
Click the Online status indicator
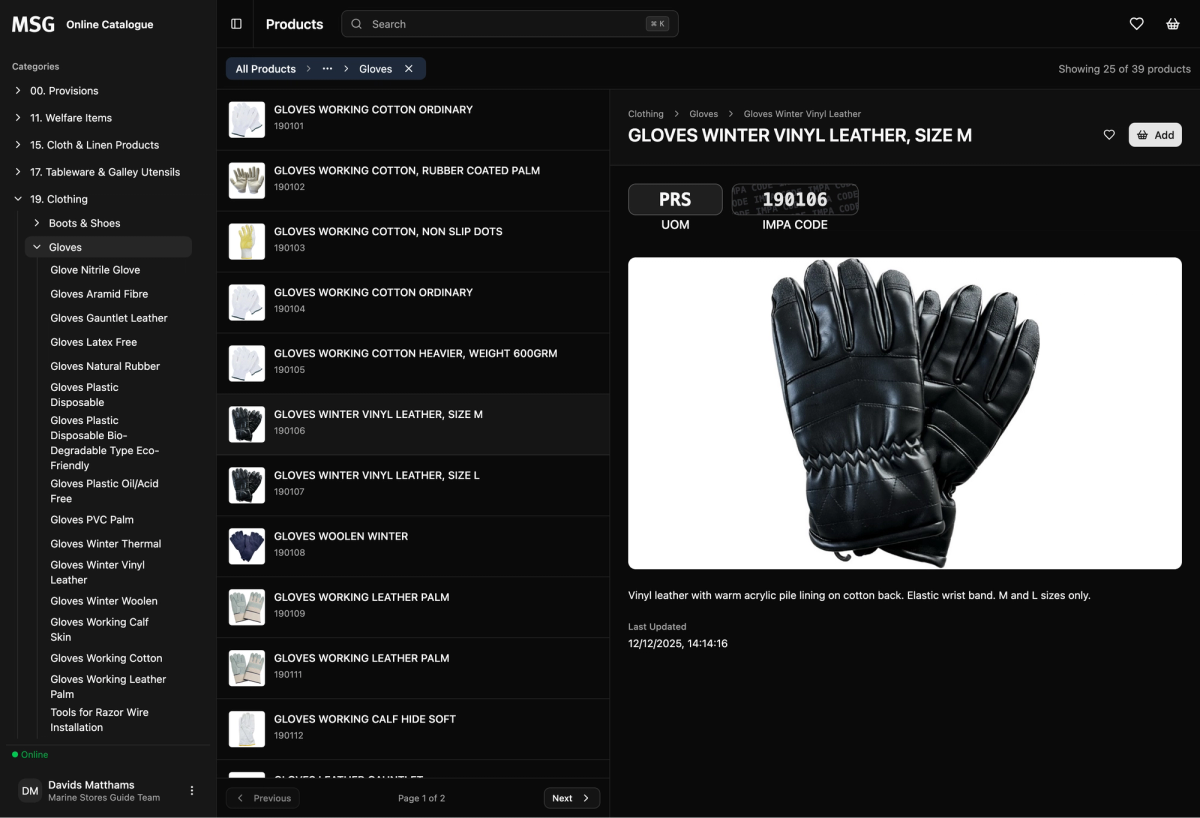click(30, 755)
